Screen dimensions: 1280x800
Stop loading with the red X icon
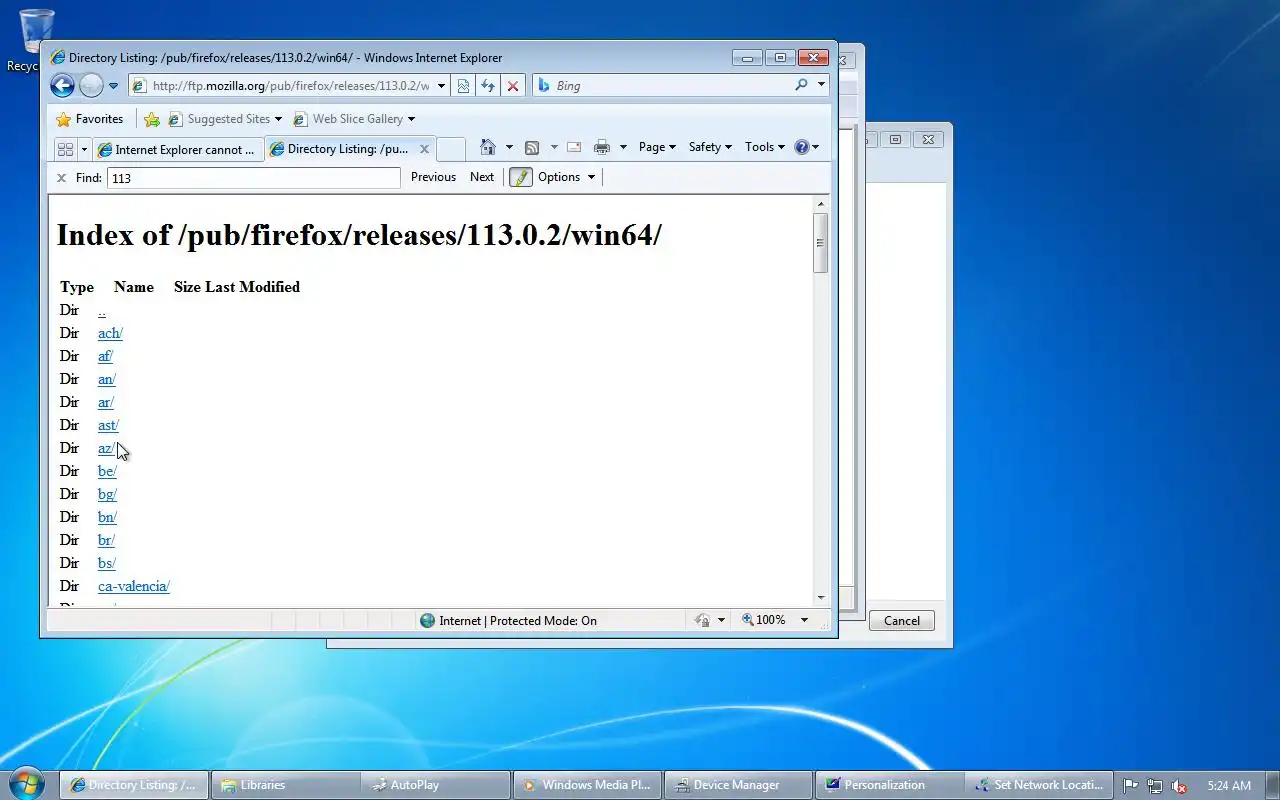(513, 86)
